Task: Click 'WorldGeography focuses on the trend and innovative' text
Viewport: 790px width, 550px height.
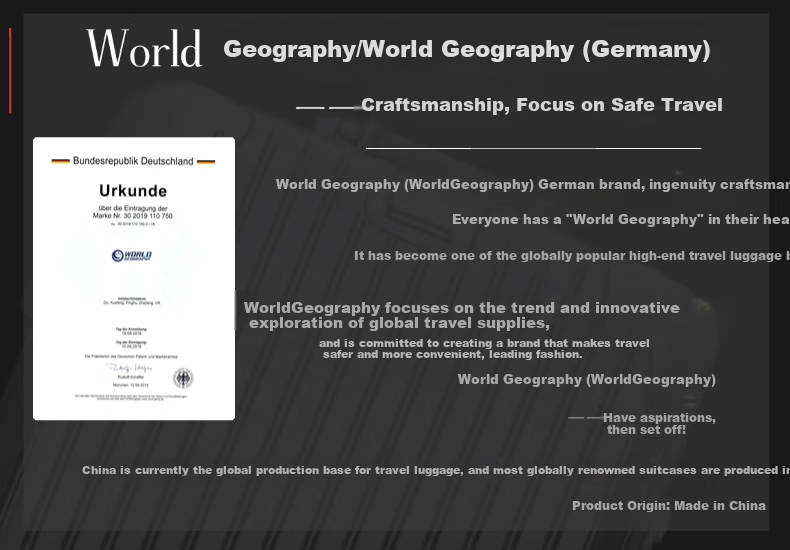Action: (x=462, y=315)
